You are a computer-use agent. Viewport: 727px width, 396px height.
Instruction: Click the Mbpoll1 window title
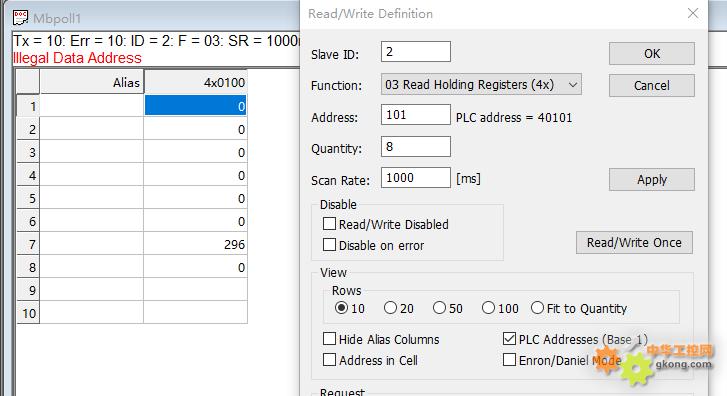tap(57, 19)
